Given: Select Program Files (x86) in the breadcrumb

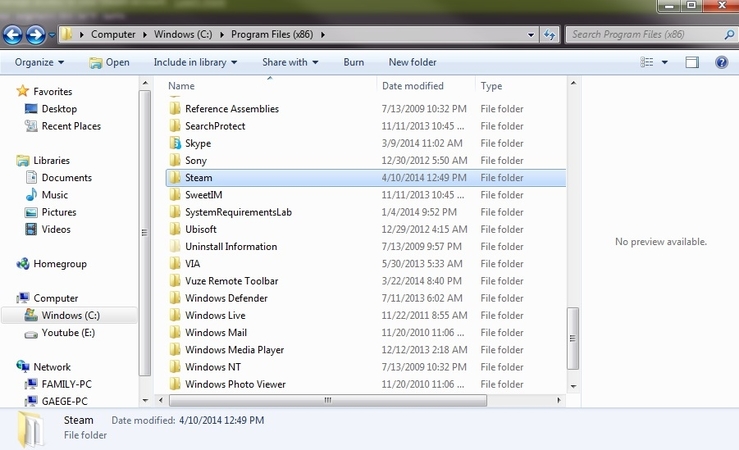Looking at the screenshot, I should (x=272, y=34).
